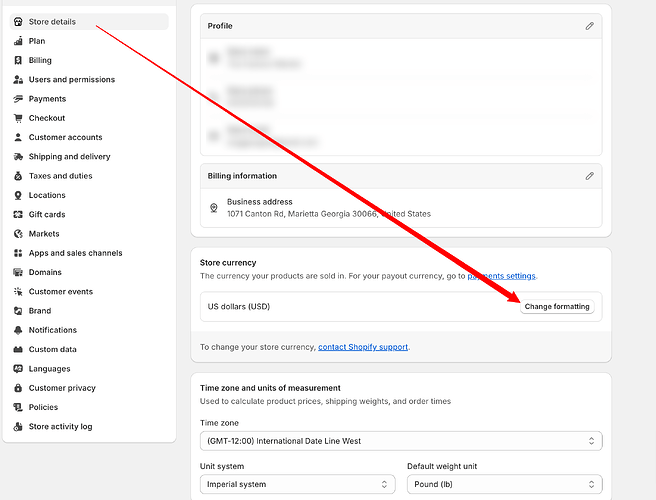The image size is (656, 500).
Task: Click the Domains icon in sidebar
Action: coord(19,272)
